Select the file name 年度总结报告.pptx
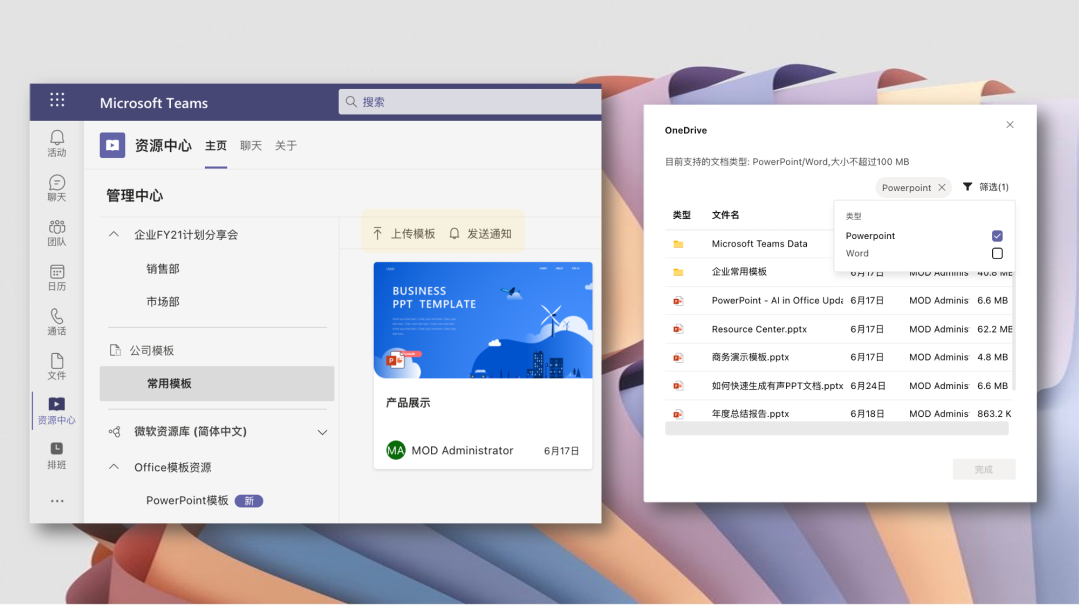 click(750, 414)
